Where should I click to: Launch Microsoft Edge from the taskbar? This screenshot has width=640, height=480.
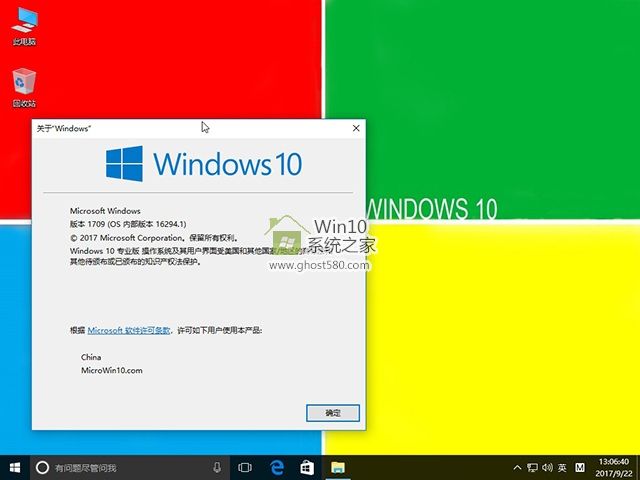277,467
